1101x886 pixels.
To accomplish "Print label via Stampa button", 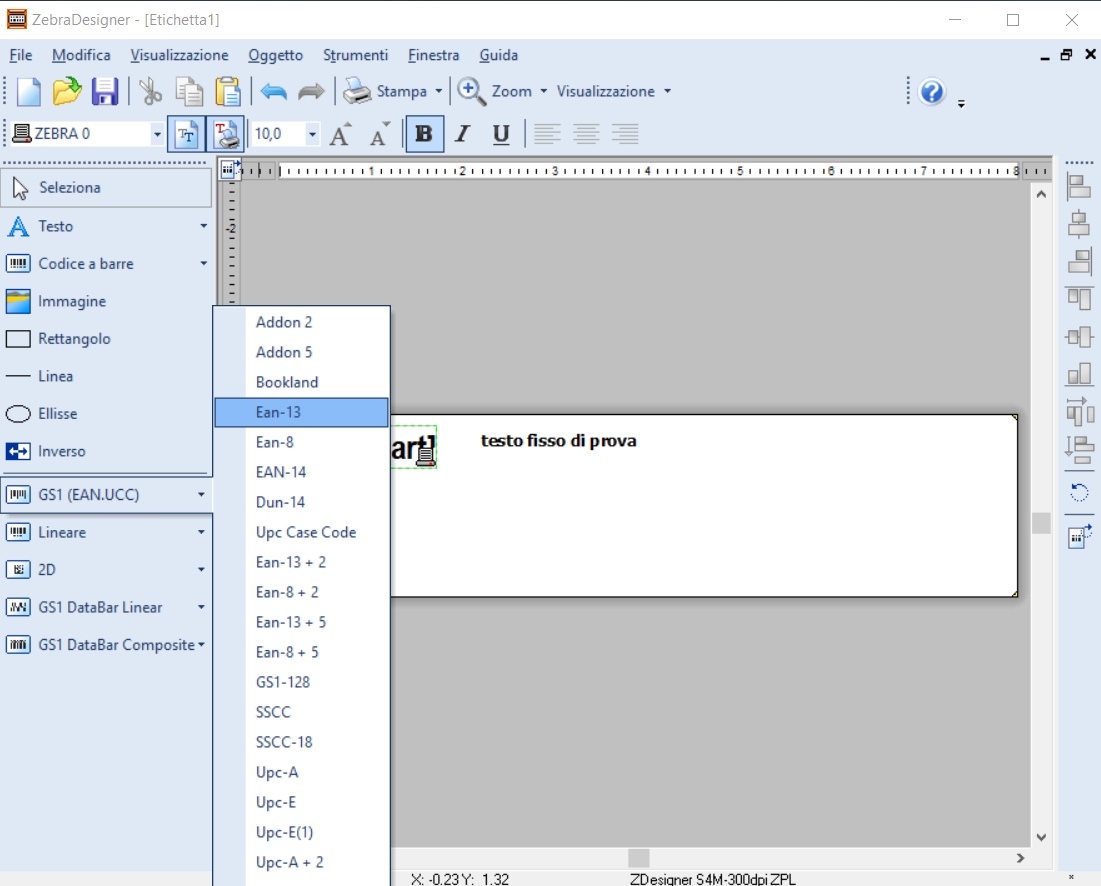I will click(385, 91).
